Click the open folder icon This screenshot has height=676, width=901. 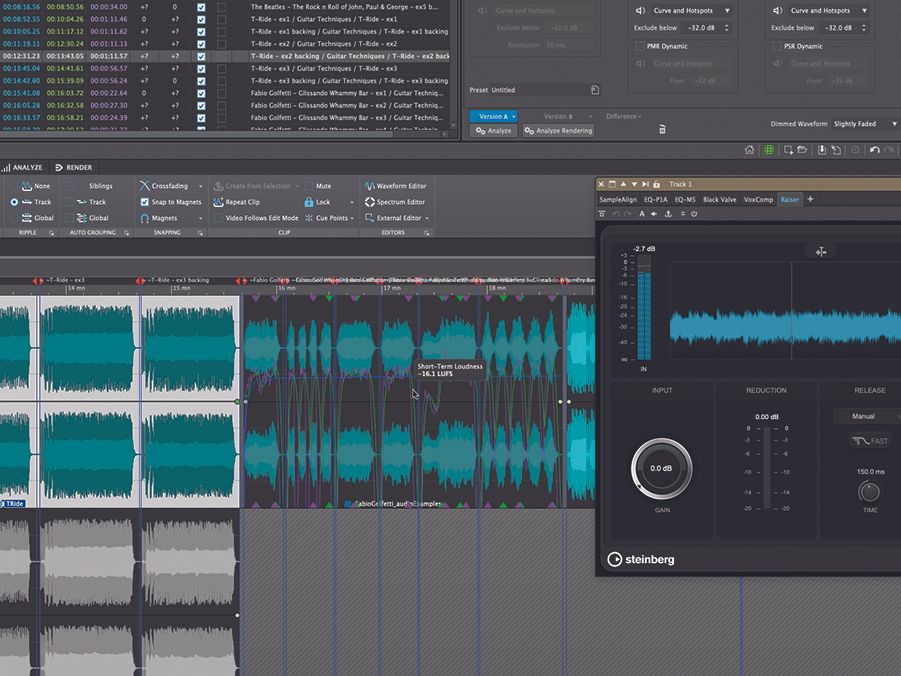click(x=802, y=150)
